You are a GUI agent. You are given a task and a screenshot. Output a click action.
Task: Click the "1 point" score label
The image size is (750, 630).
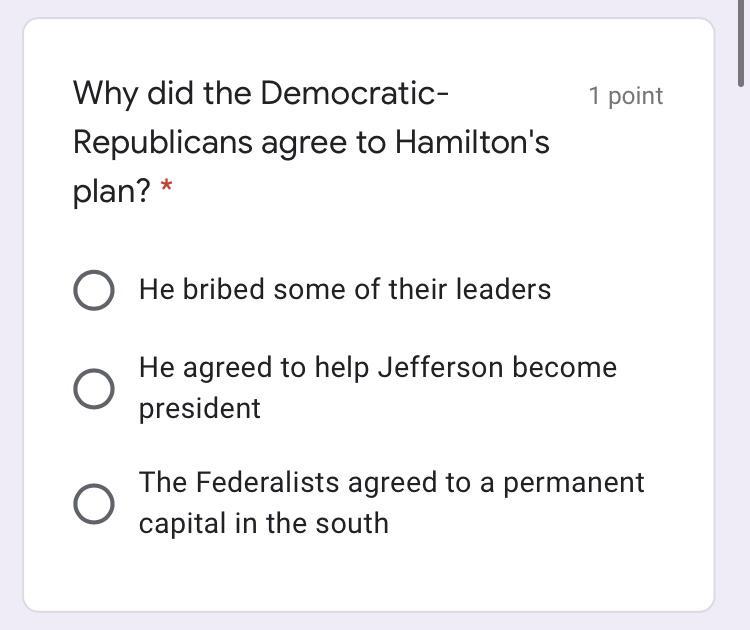click(625, 96)
